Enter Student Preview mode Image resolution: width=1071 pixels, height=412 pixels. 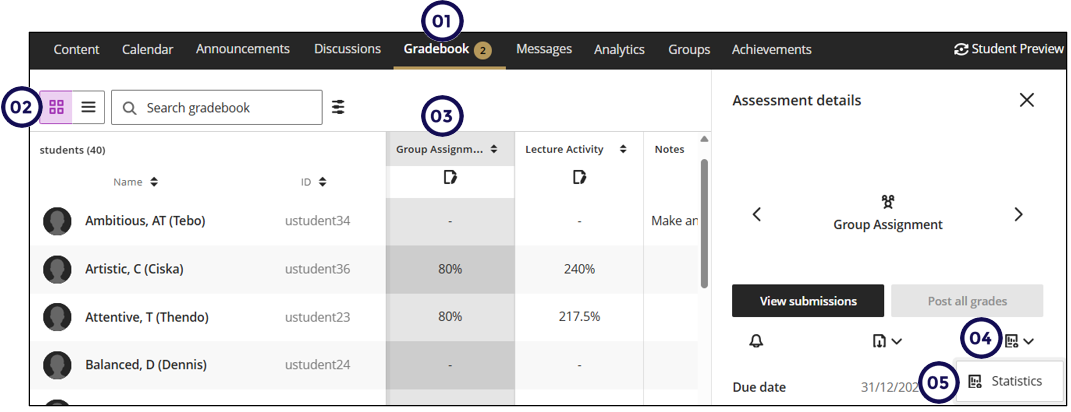click(1010, 49)
